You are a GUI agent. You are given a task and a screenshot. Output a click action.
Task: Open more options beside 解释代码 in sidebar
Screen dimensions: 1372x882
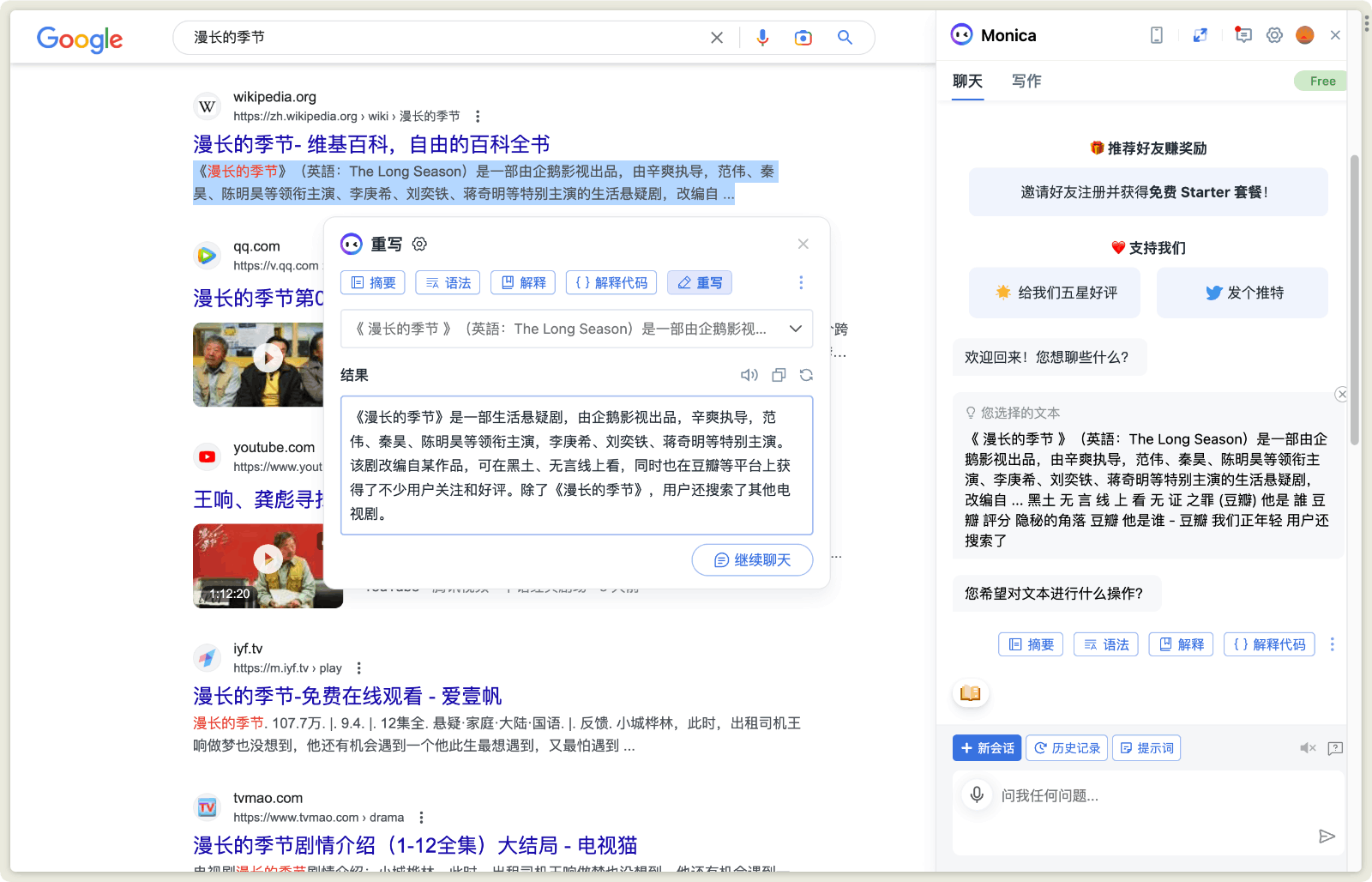click(x=1332, y=644)
